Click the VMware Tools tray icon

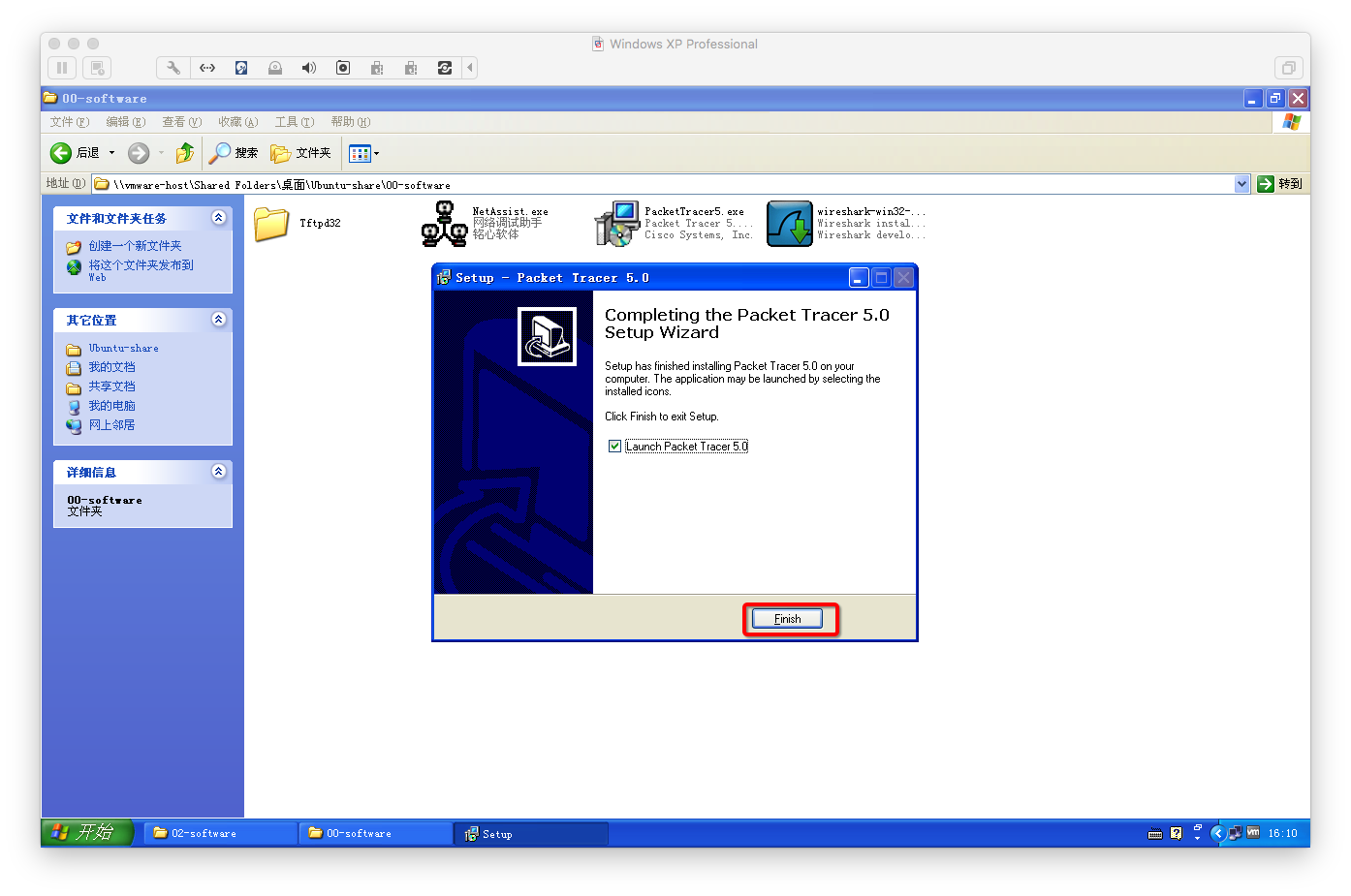click(1253, 832)
